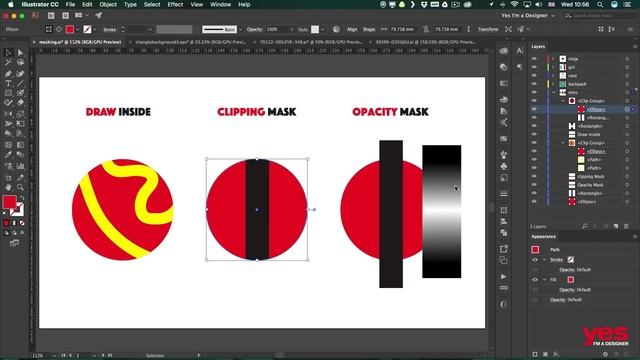Select the Eraser tool
The image size is (640, 360).
point(20,103)
